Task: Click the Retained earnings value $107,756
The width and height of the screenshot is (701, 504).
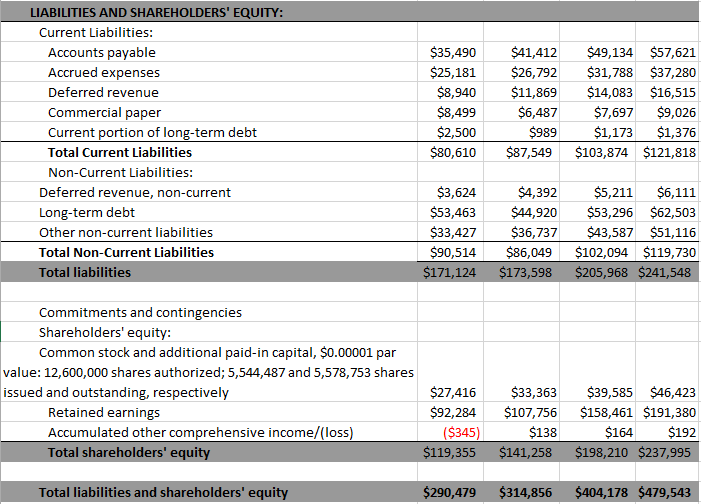Action: [528, 412]
